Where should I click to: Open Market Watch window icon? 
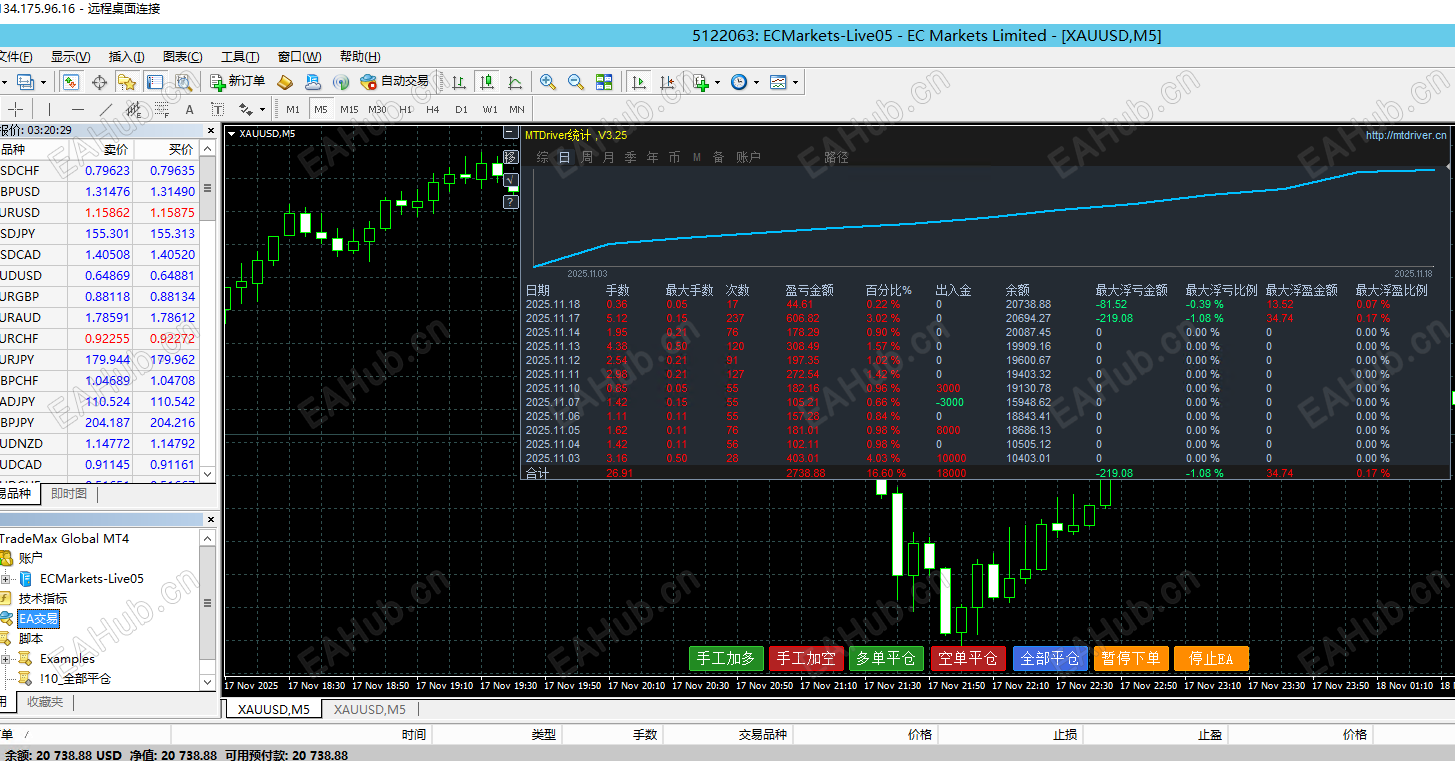(71, 82)
